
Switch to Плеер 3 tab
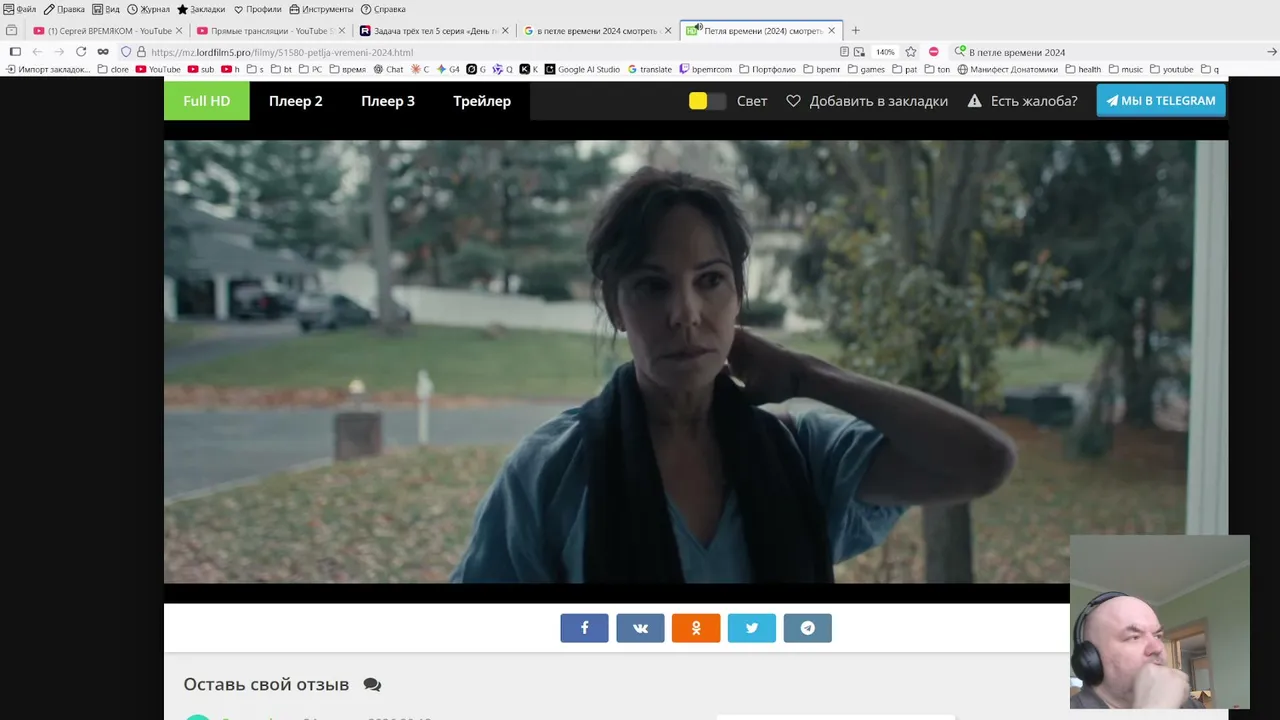coord(388,101)
